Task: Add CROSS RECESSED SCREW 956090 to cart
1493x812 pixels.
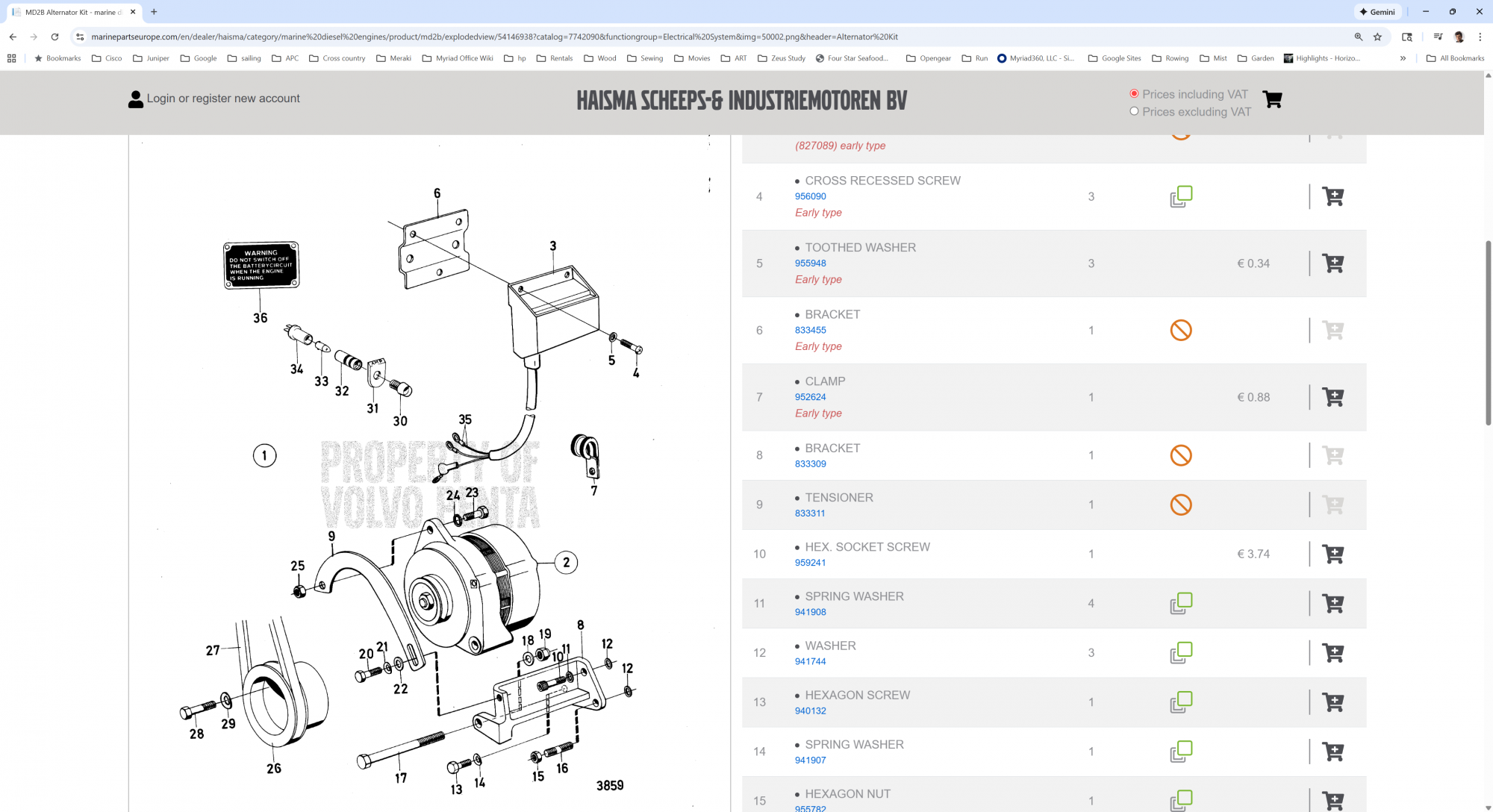Action: 1333,196
